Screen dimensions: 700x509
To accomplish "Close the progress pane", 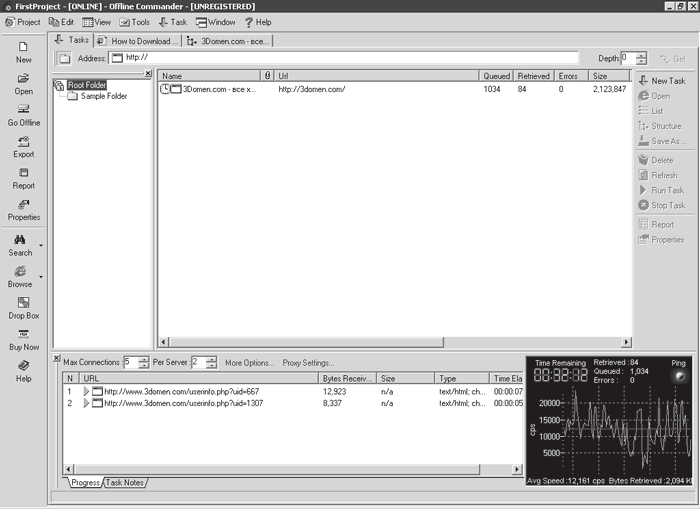I will pos(56,358).
